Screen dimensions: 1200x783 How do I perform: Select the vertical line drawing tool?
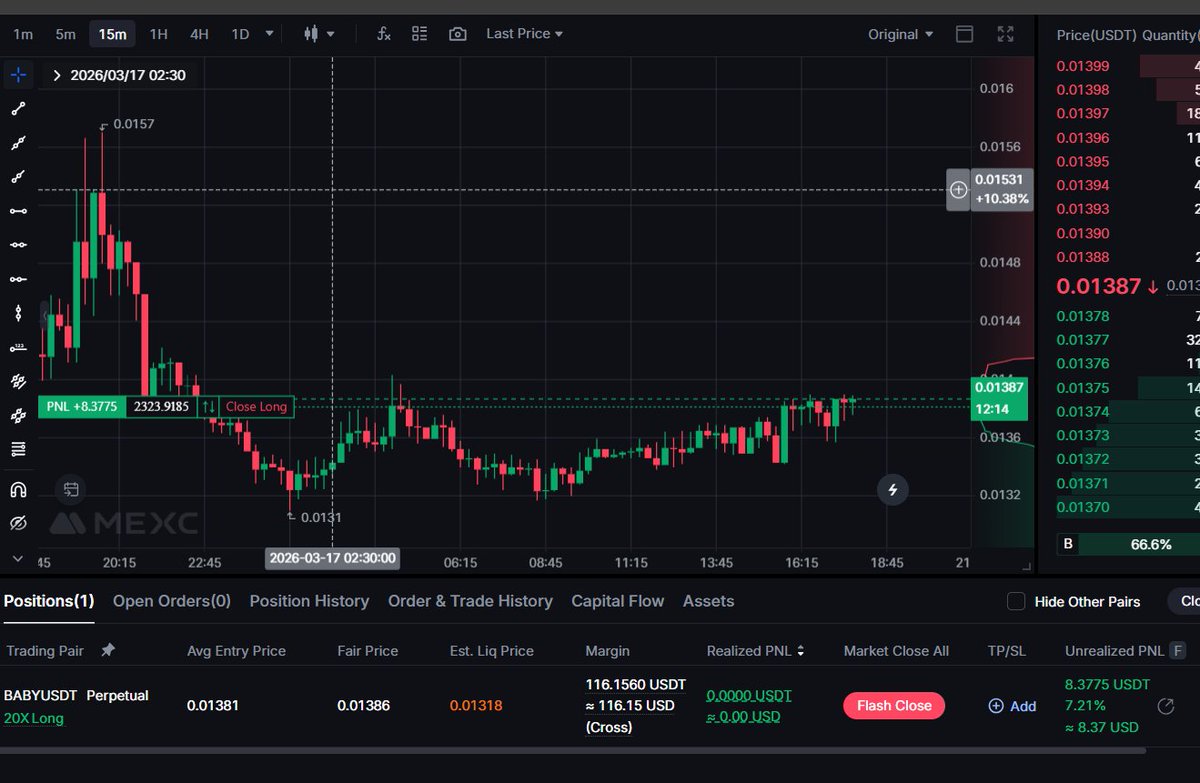coord(18,313)
